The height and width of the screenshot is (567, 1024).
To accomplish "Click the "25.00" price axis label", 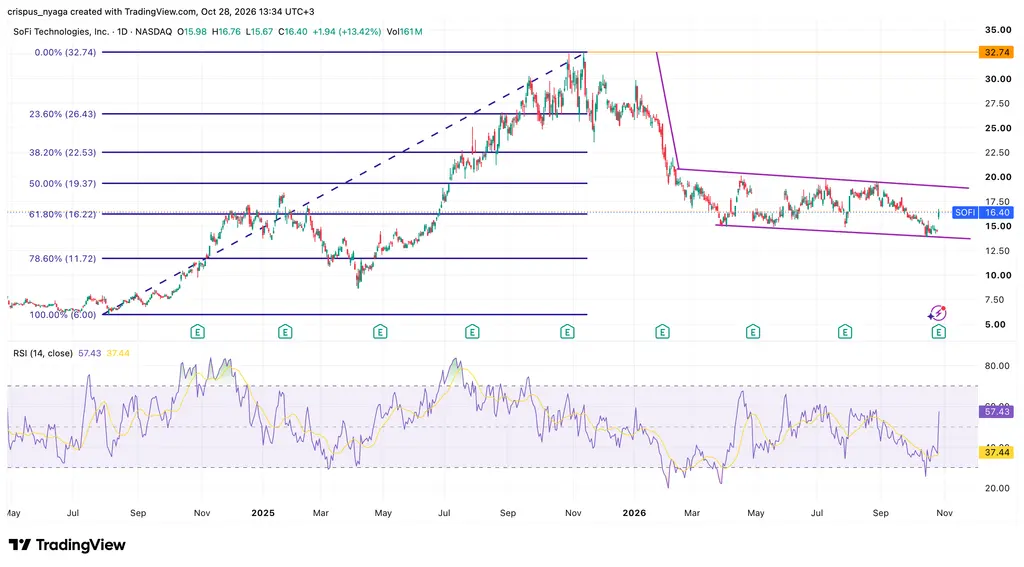I will coord(998,128).
